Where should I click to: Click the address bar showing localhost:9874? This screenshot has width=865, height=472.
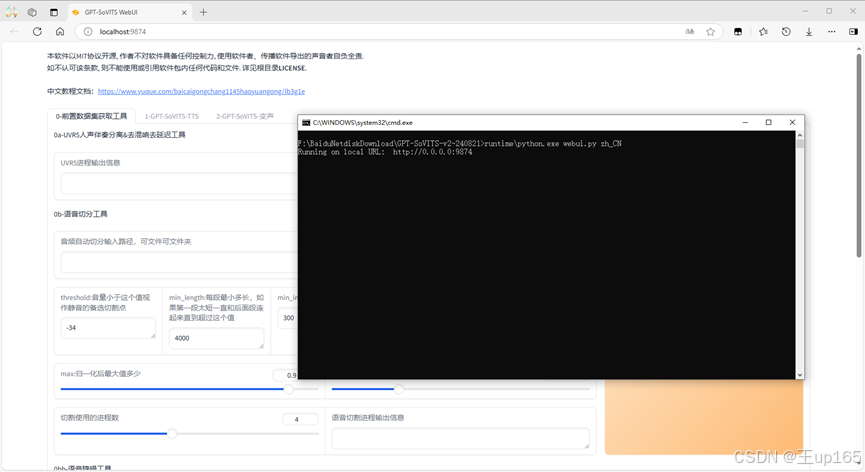(x=386, y=31)
